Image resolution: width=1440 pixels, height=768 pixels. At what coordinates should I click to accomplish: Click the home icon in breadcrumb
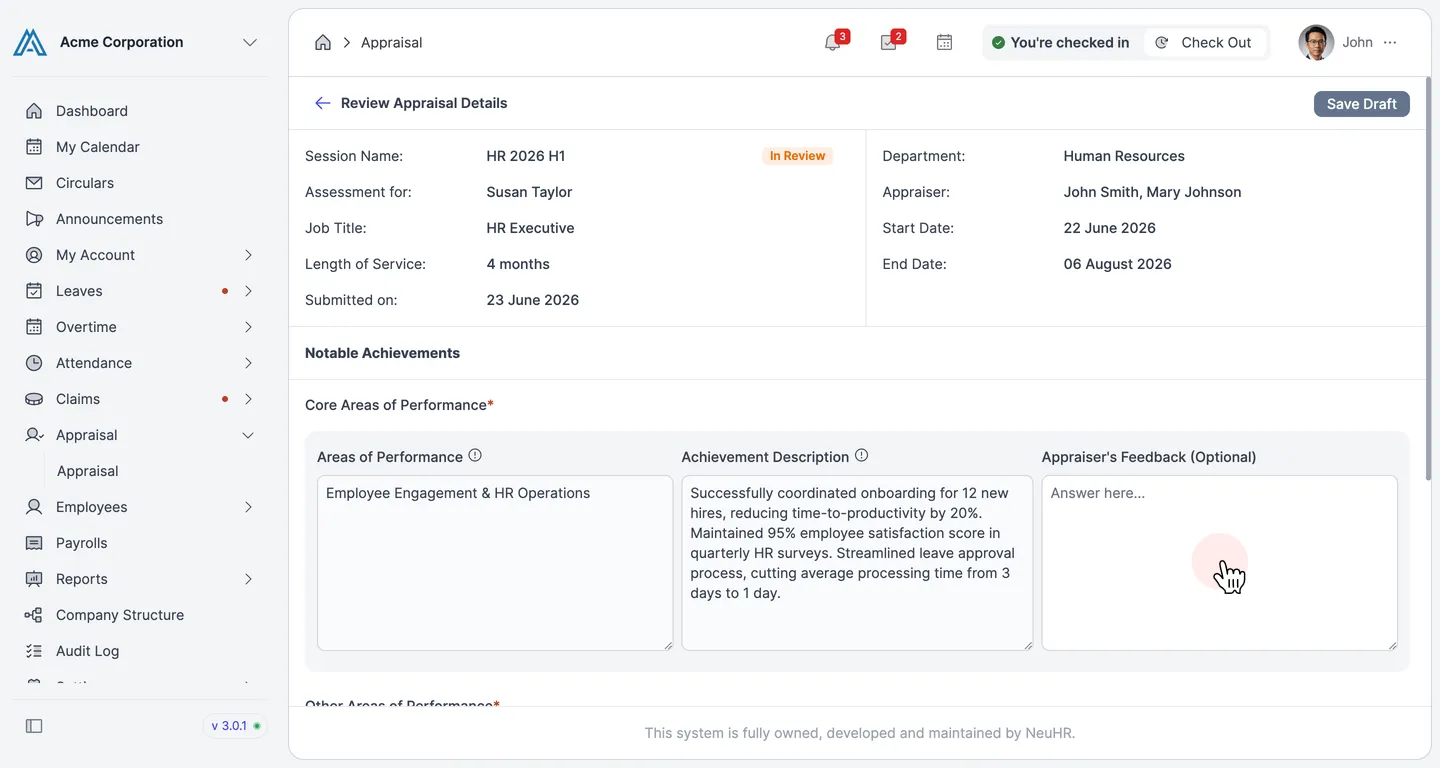322,42
